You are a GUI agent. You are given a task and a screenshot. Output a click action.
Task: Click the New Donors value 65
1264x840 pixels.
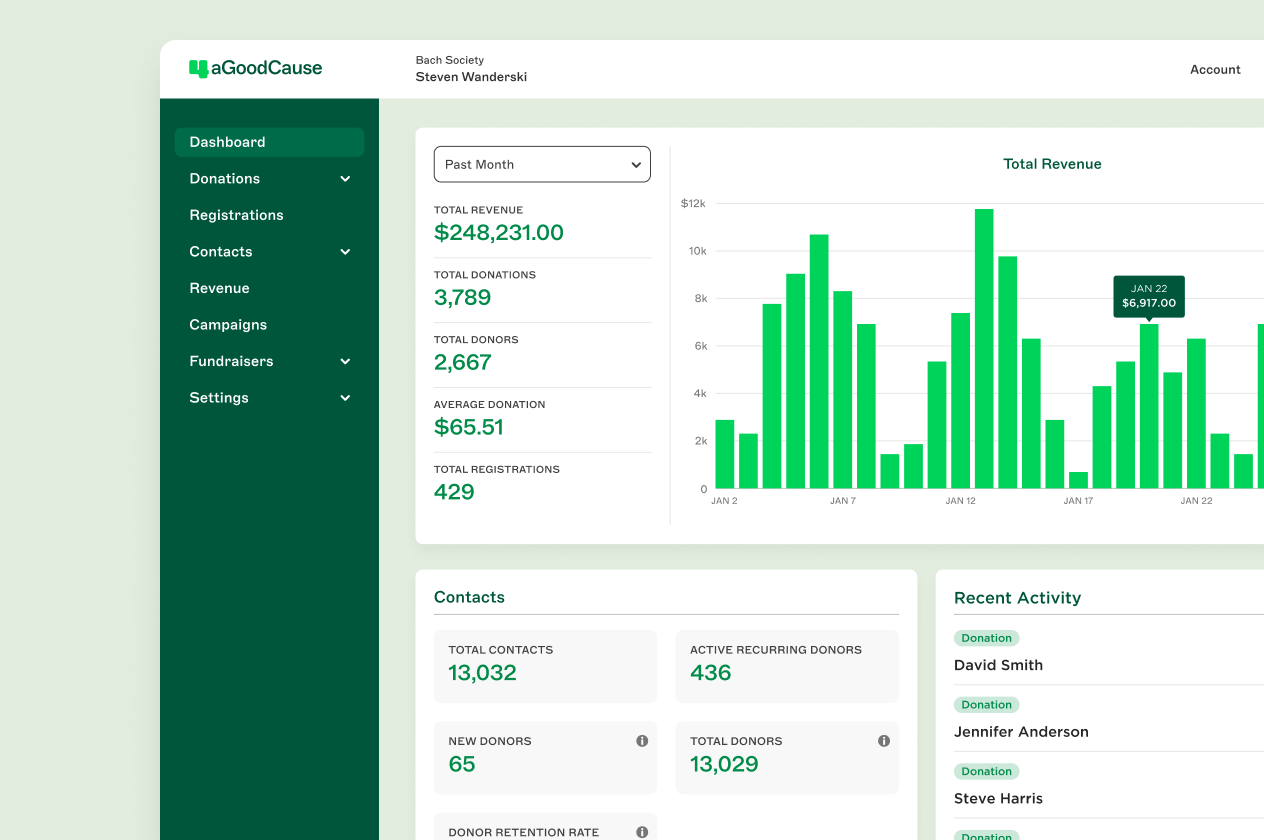(x=462, y=765)
